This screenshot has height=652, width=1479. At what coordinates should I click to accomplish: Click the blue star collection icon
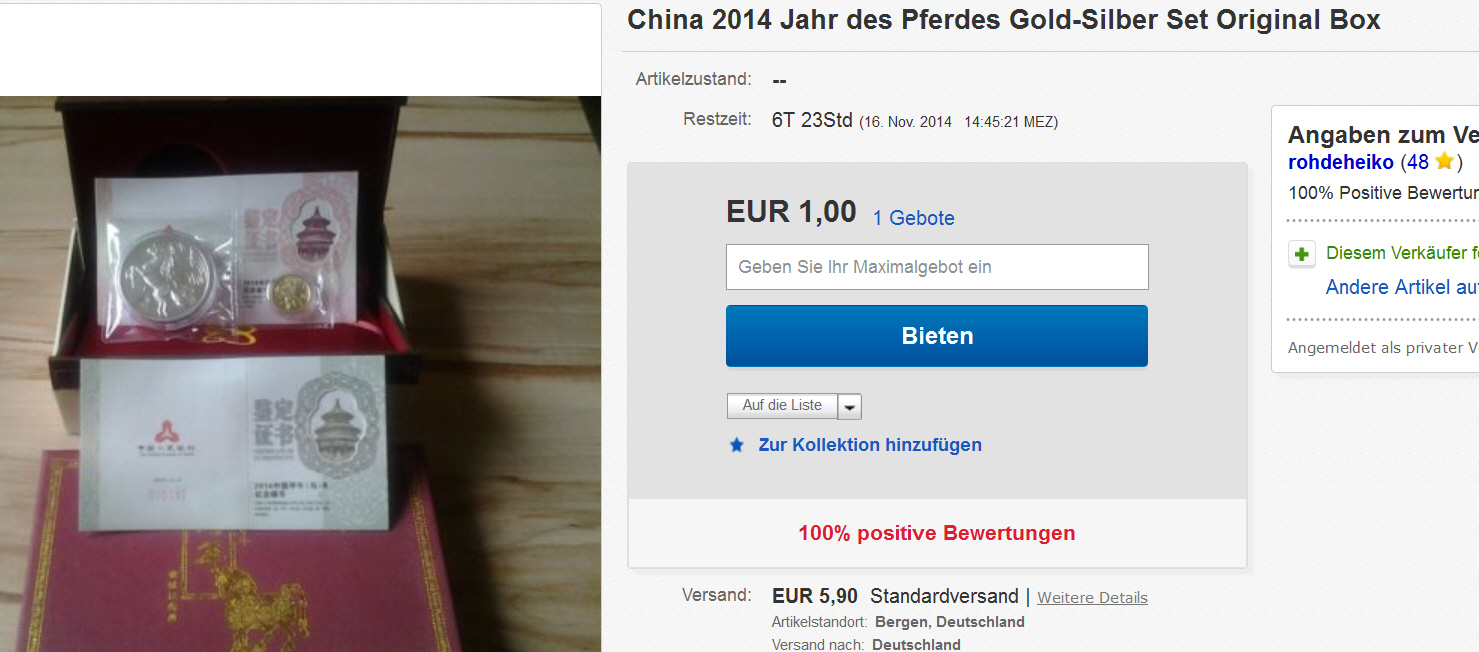pyautogui.click(x=737, y=445)
